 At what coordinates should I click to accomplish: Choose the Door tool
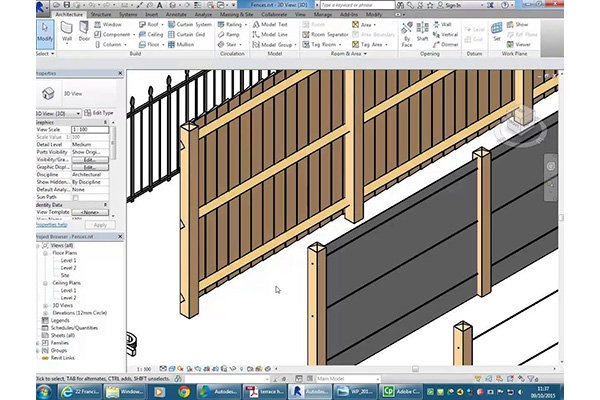(x=84, y=32)
